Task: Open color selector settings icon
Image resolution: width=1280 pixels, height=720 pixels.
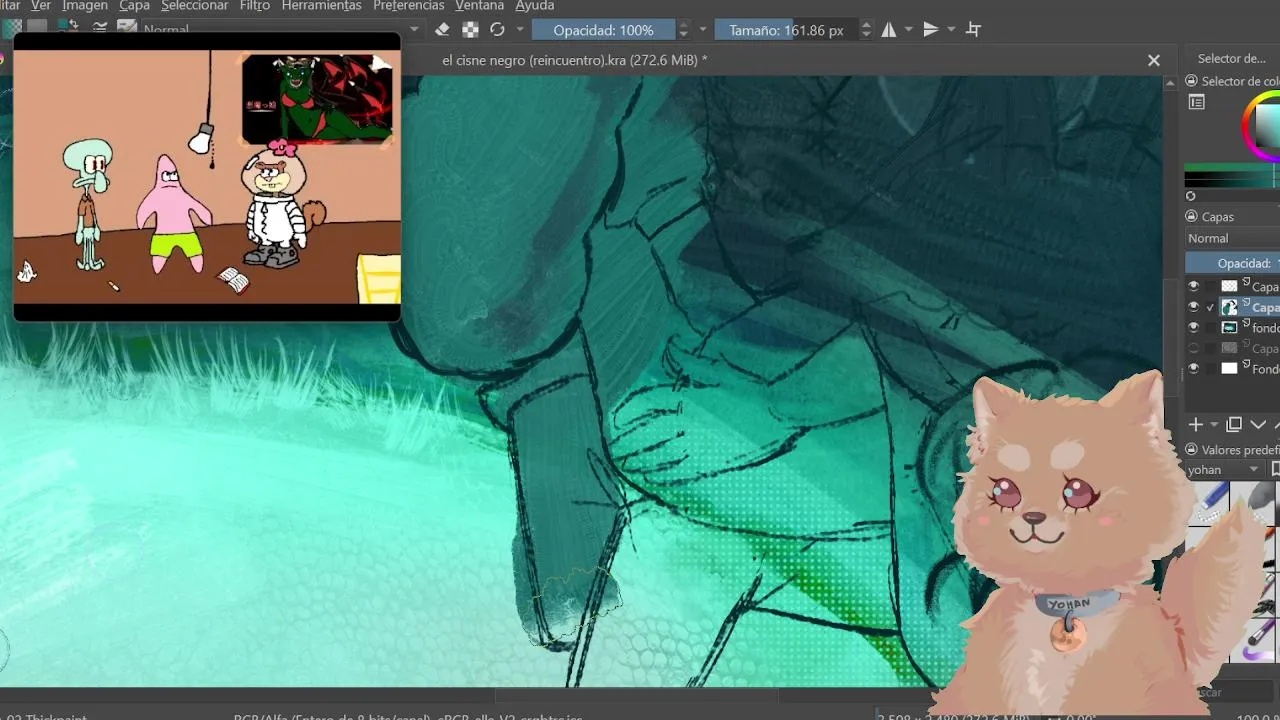Action: [1197, 102]
